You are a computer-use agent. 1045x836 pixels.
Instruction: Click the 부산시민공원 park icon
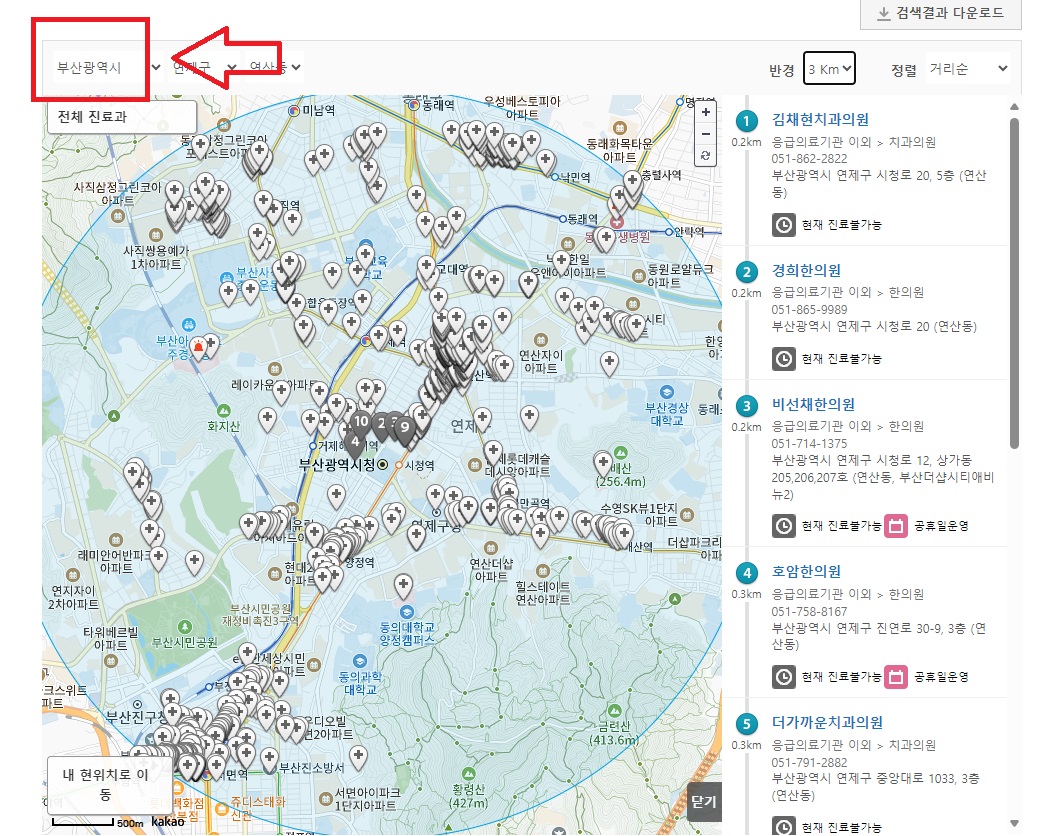185,627
